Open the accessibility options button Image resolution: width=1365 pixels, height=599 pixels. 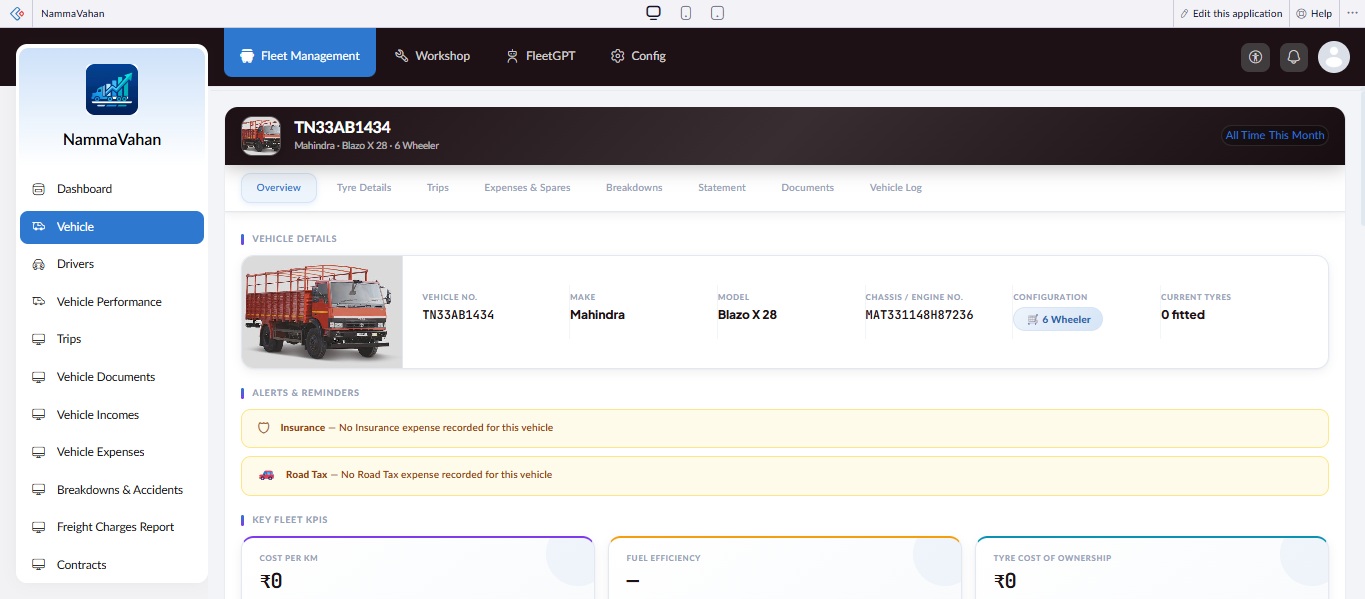pyautogui.click(x=1255, y=57)
